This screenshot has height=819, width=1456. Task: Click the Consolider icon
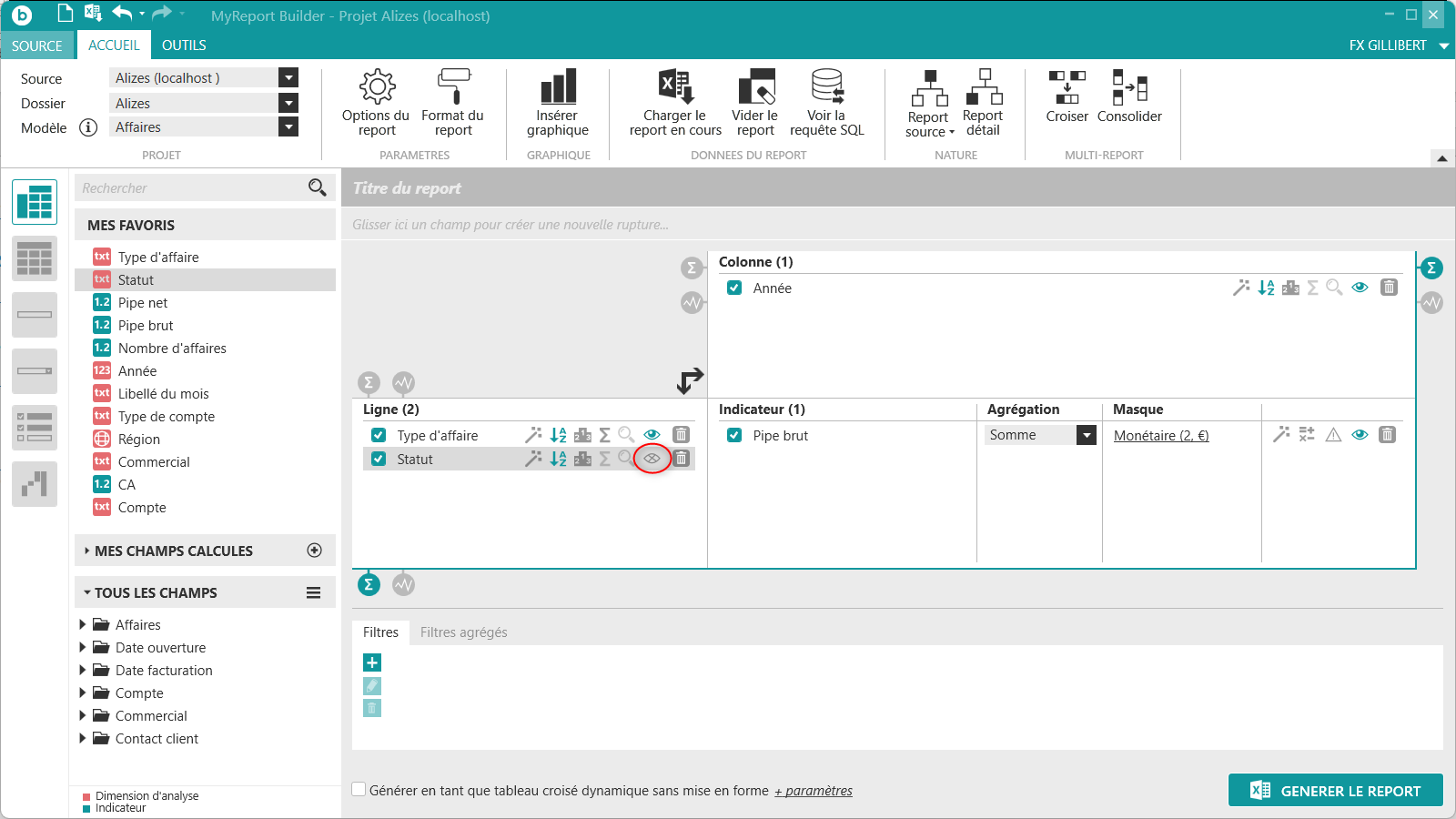(x=1129, y=96)
